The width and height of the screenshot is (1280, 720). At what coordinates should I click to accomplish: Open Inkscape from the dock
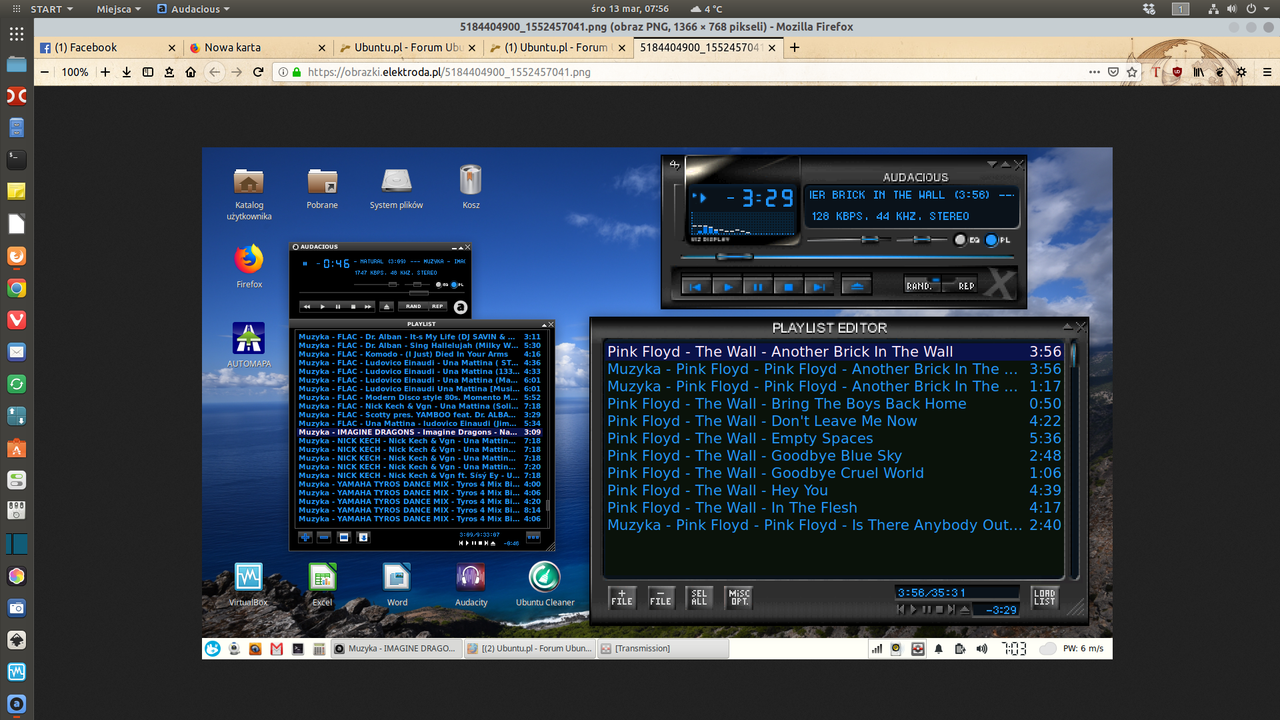[x=16, y=640]
